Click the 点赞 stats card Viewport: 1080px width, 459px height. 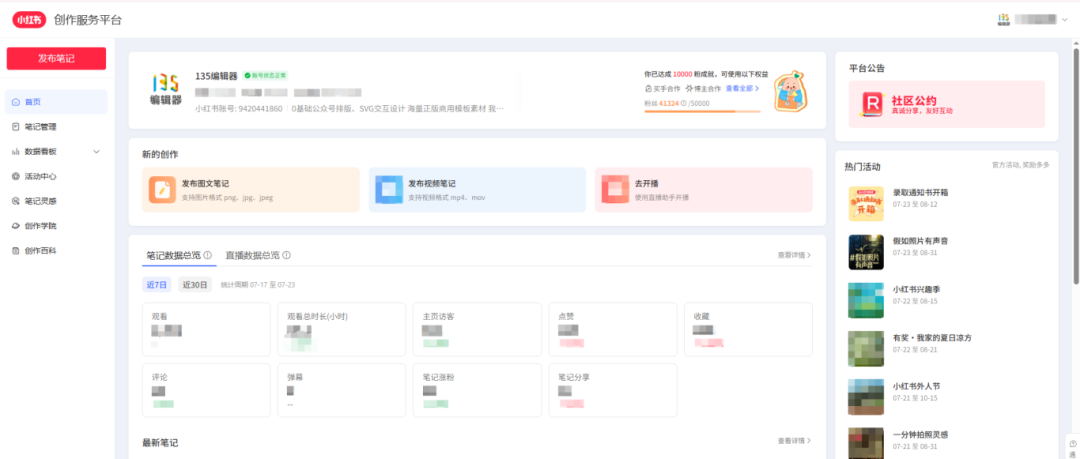click(613, 329)
